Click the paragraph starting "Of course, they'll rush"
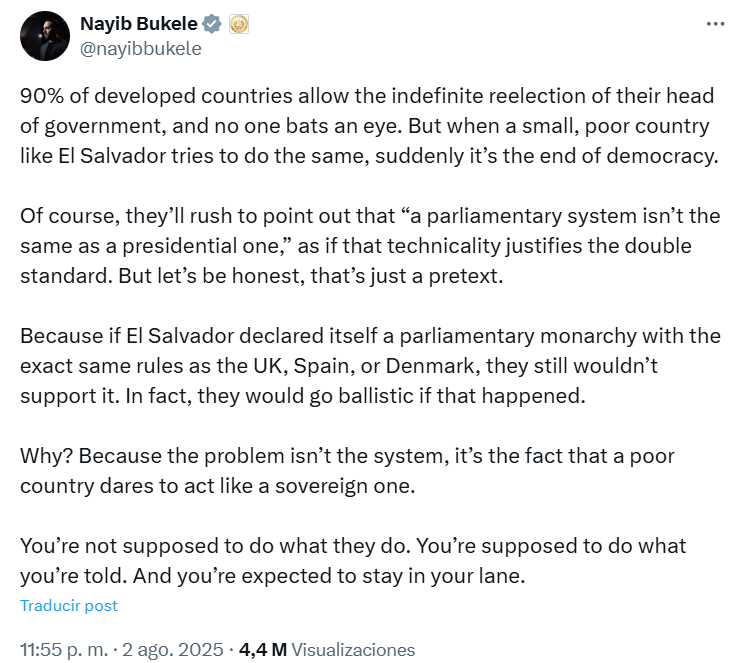Image resolution: width=742 pixels, height=663 pixels. coord(370,246)
